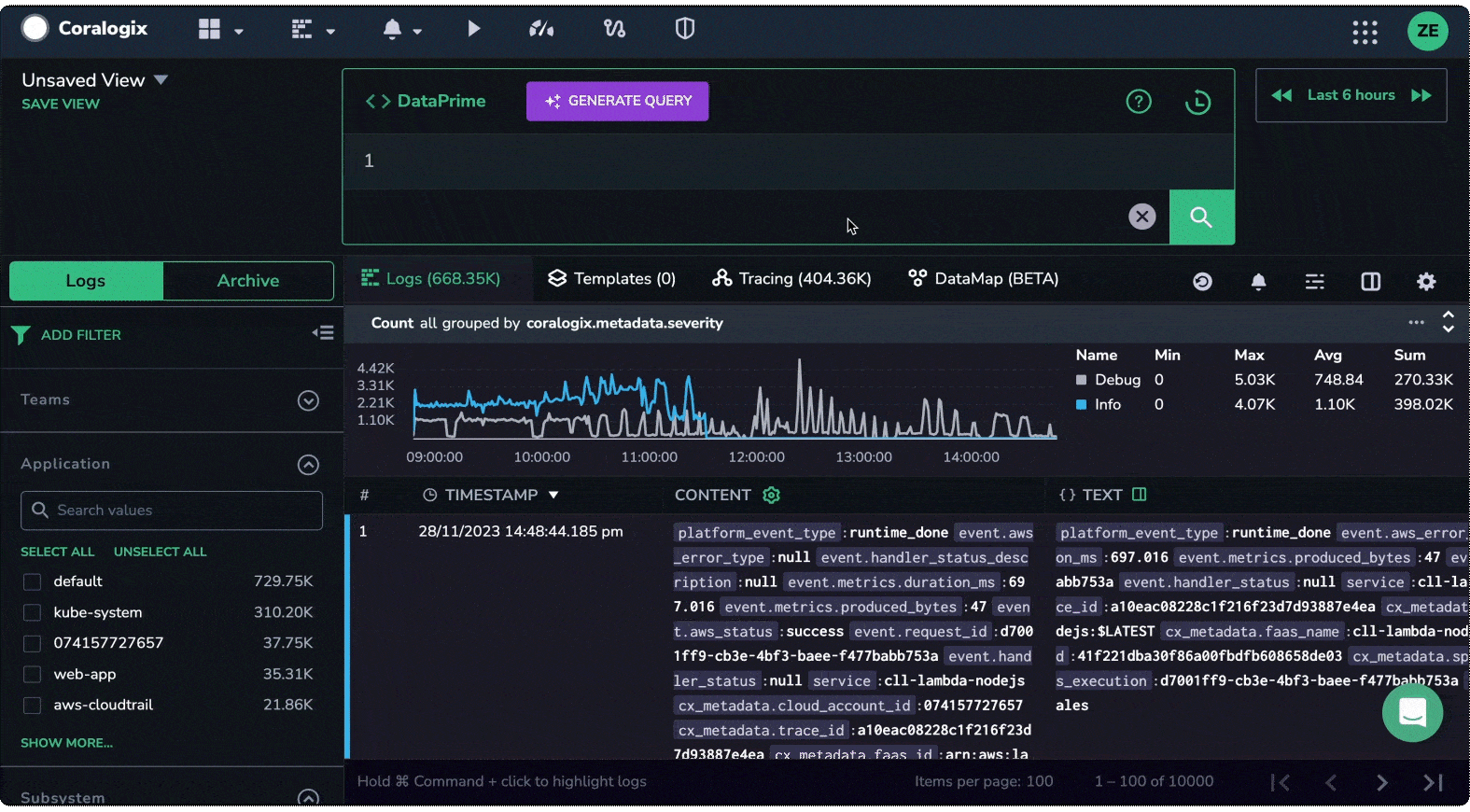Sort by TIMESTAMP dropdown arrow
Viewport: 1470px width, 812px height.
coord(553,495)
